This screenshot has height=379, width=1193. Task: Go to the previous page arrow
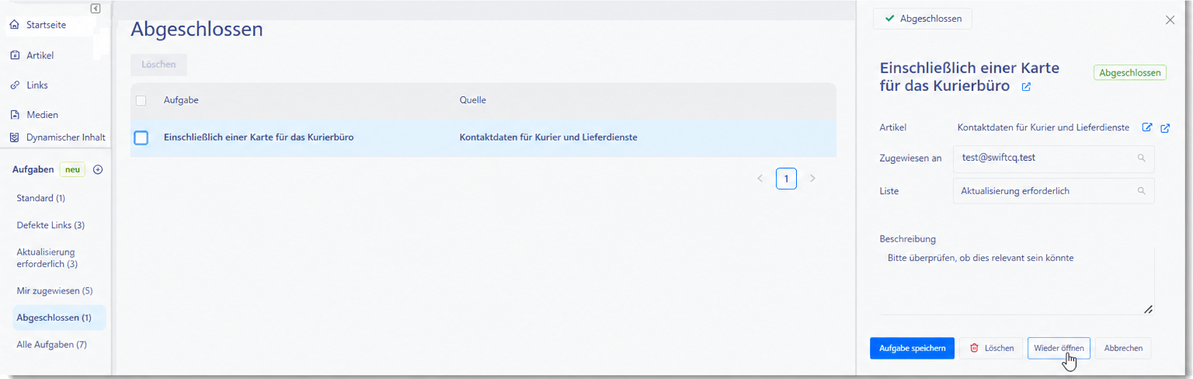click(x=759, y=179)
